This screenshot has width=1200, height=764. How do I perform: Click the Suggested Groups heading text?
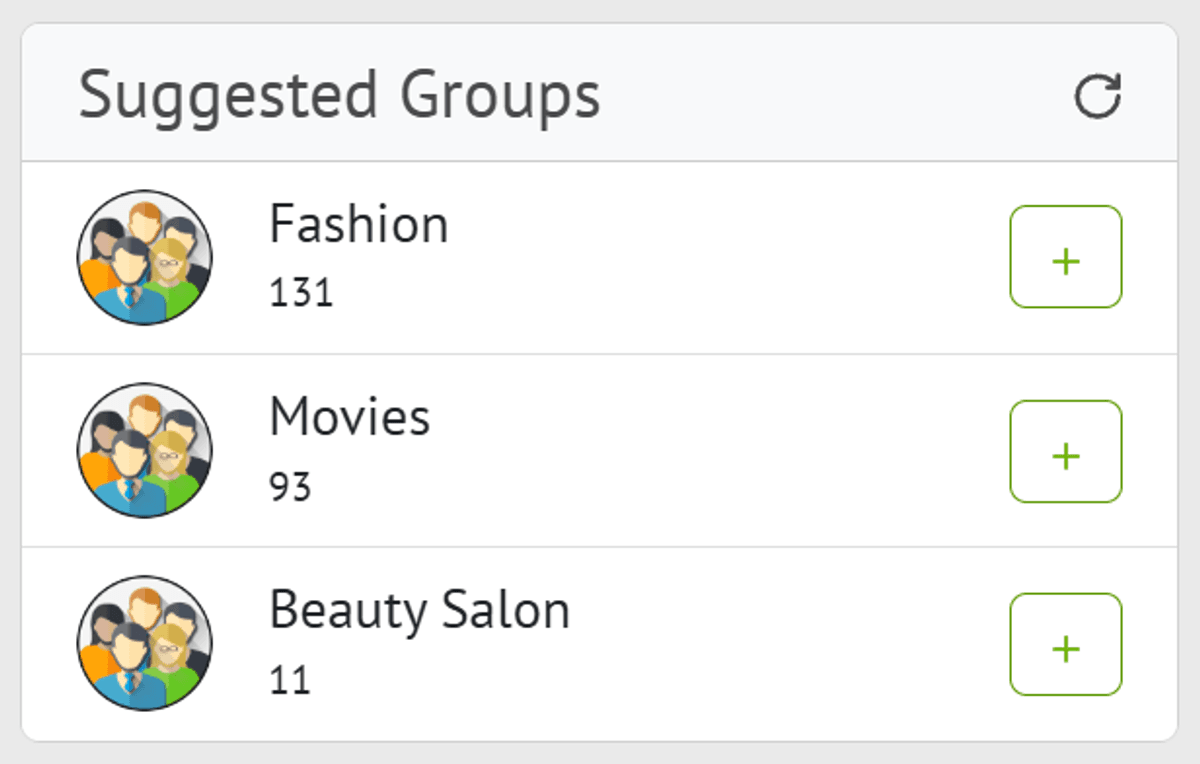[x=339, y=95]
